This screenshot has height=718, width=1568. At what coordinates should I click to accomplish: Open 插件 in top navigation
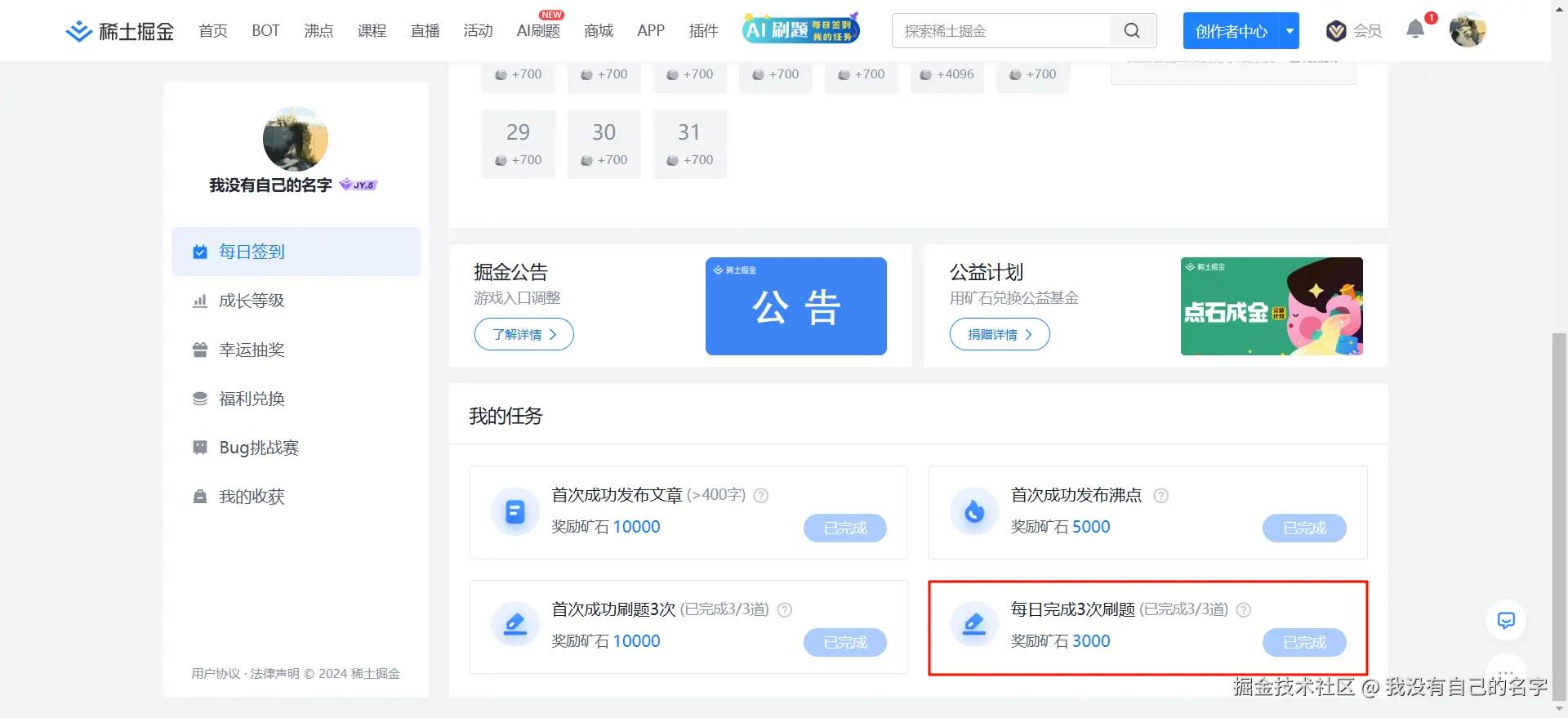(703, 31)
